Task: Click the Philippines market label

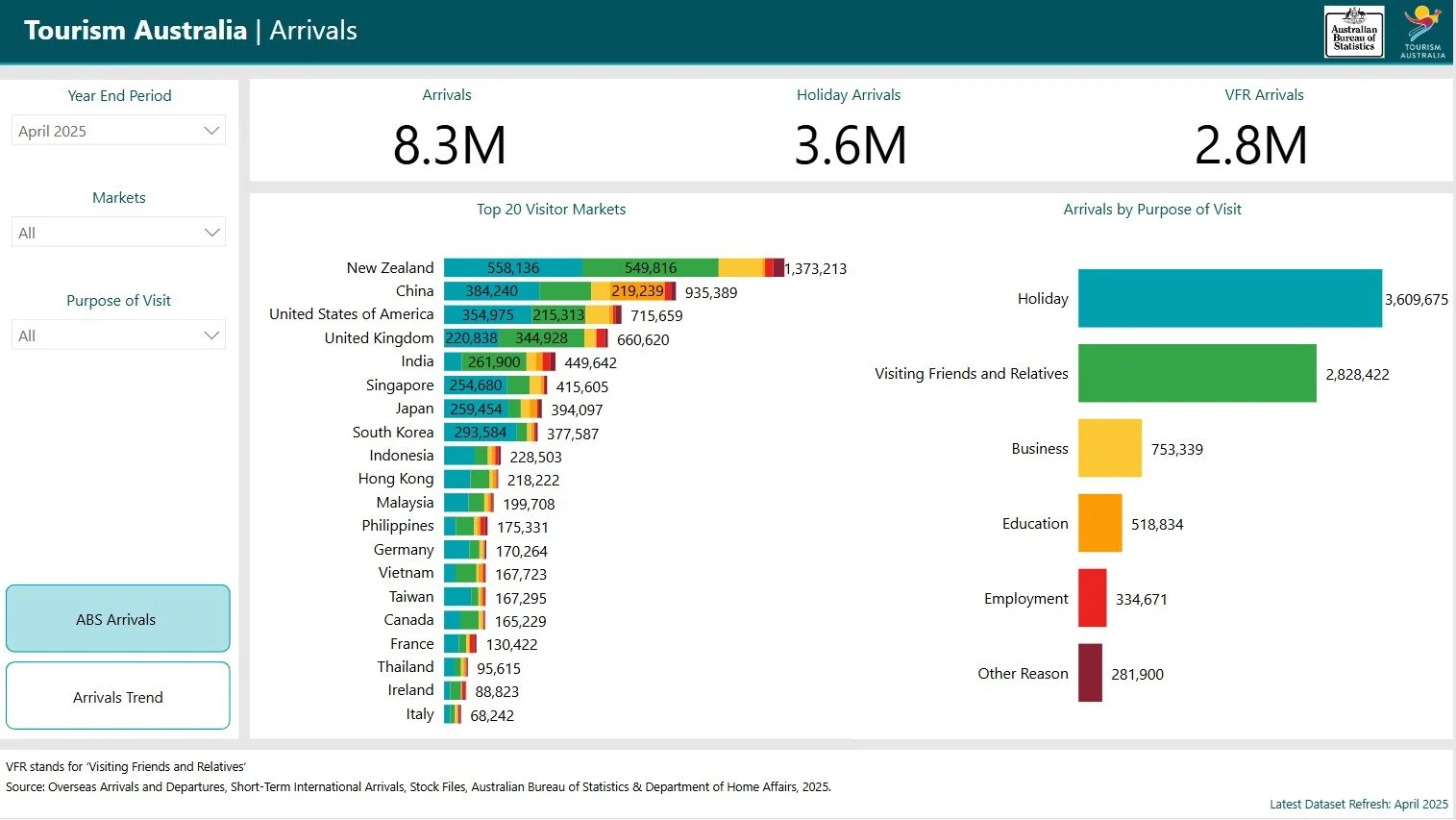Action: click(398, 526)
